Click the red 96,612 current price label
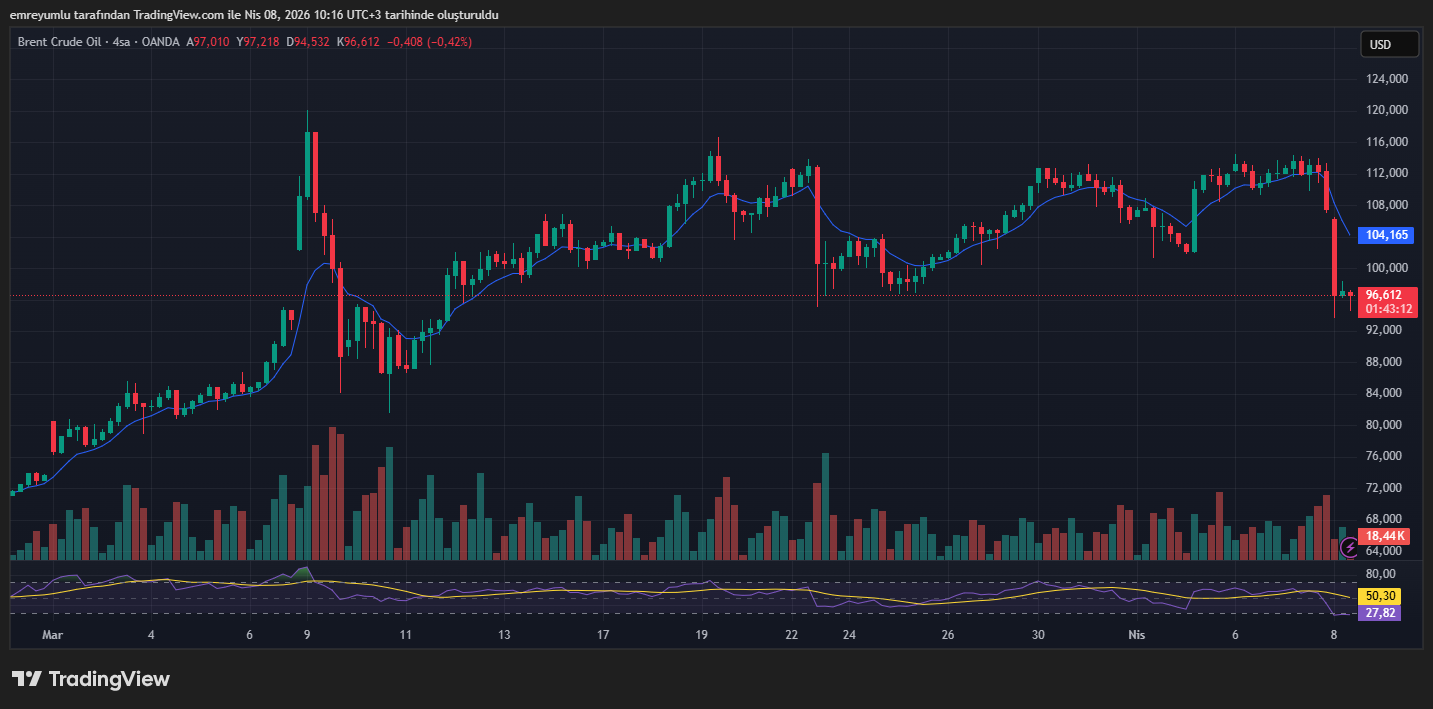The width and height of the screenshot is (1433, 709). (1385, 295)
